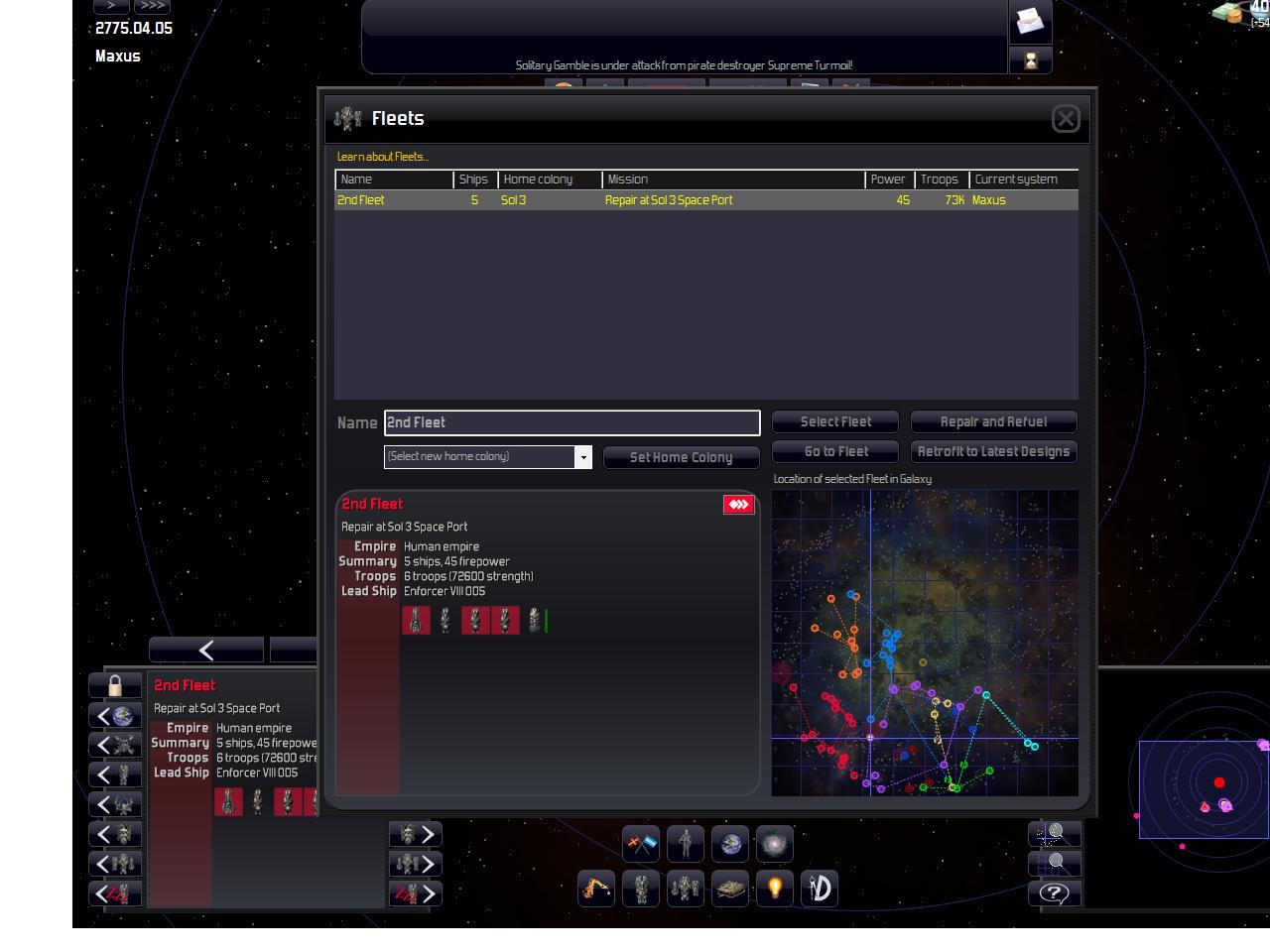
Task: Click the Select new home colony combo box
Action: pos(488,456)
